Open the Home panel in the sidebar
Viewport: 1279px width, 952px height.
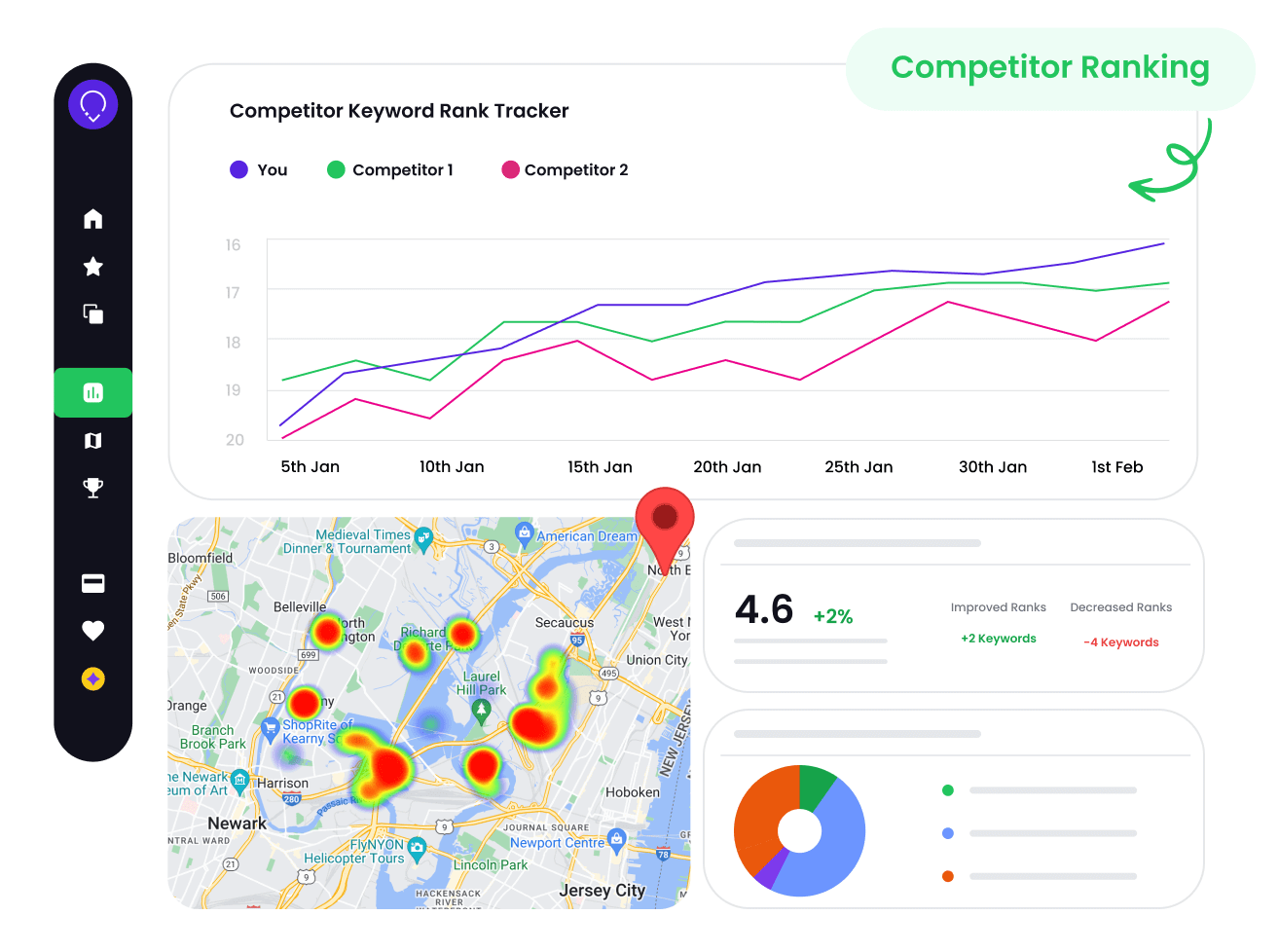click(x=92, y=218)
